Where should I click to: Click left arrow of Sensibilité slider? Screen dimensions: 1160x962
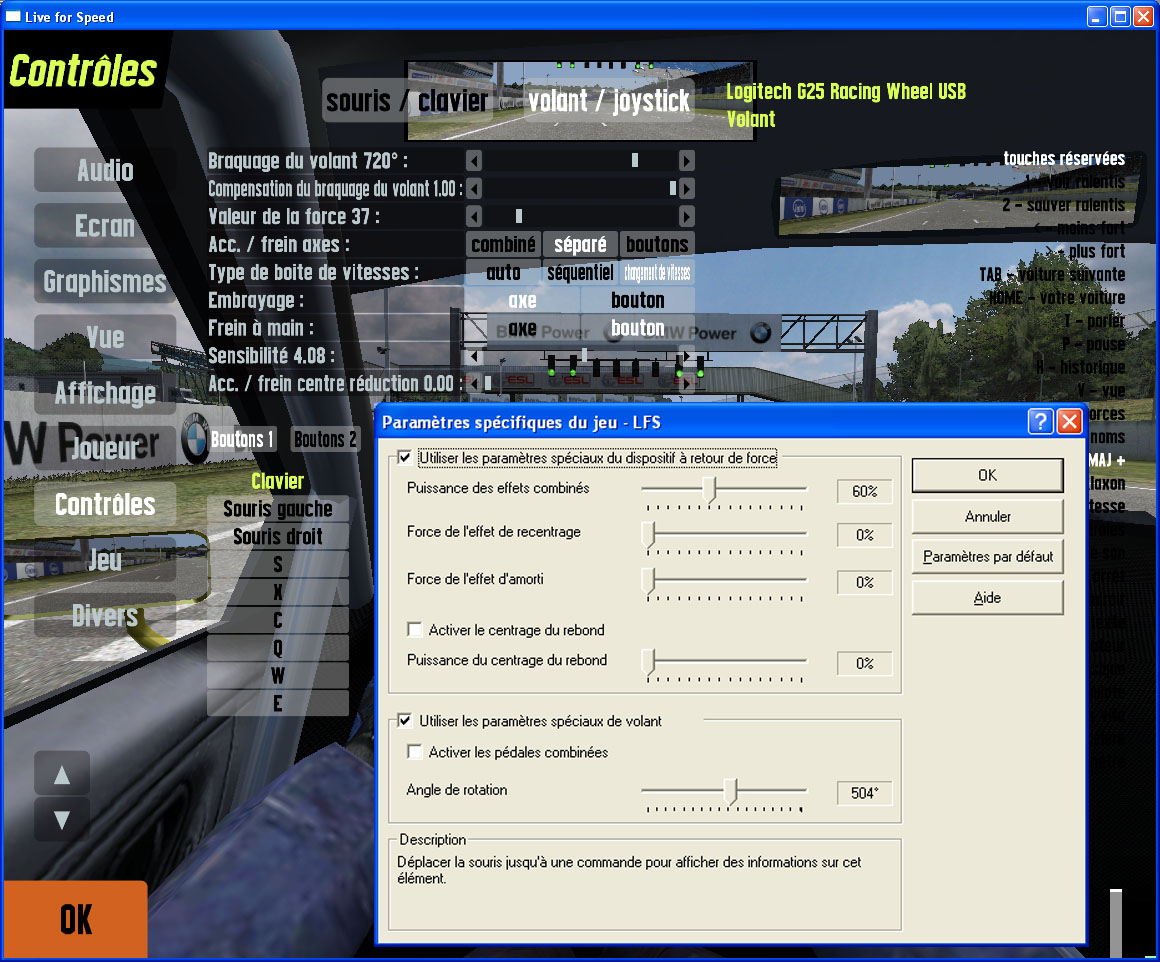tap(474, 356)
